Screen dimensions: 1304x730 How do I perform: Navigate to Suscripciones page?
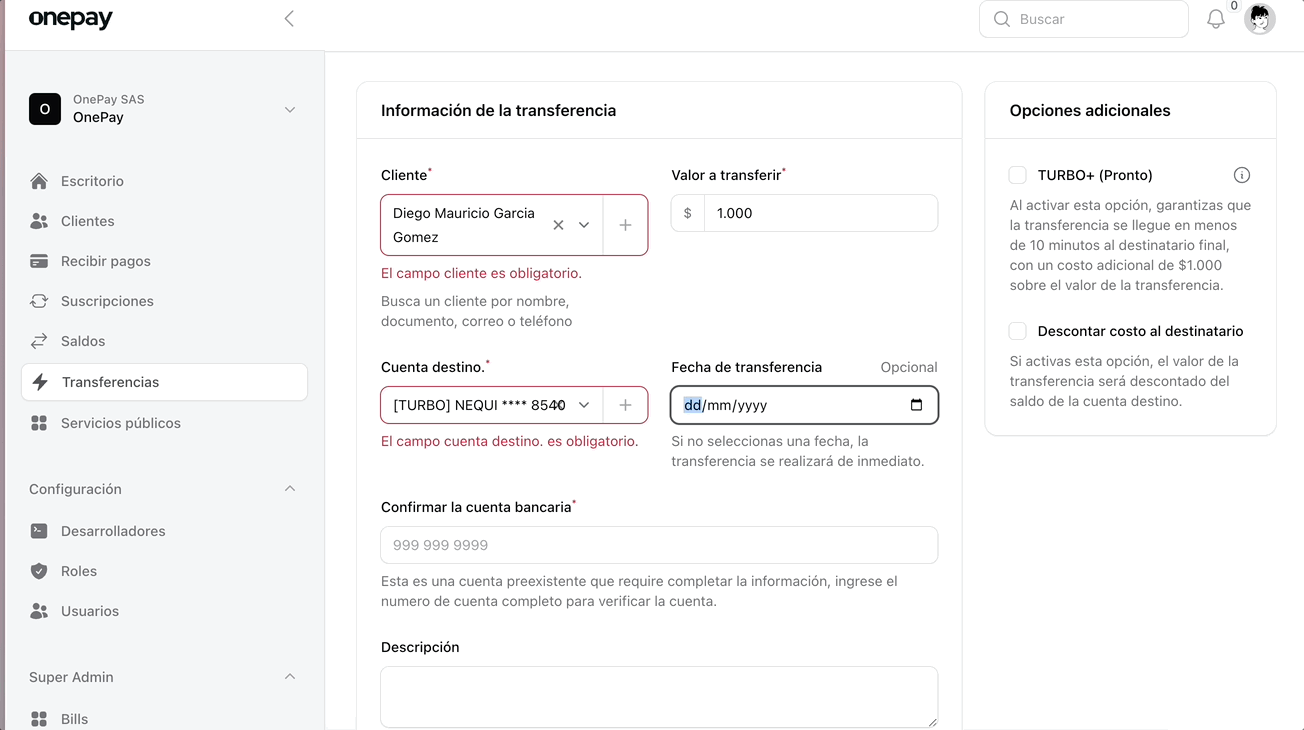(107, 301)
